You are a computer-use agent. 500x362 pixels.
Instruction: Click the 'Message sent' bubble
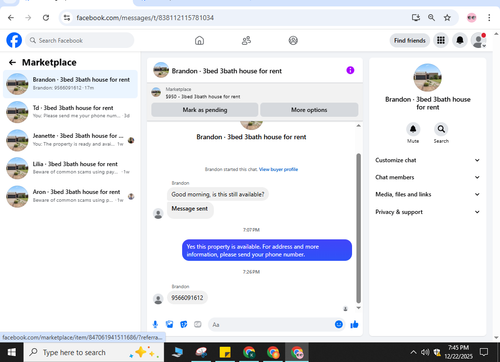pyautogui.click(x=190, y=209)
